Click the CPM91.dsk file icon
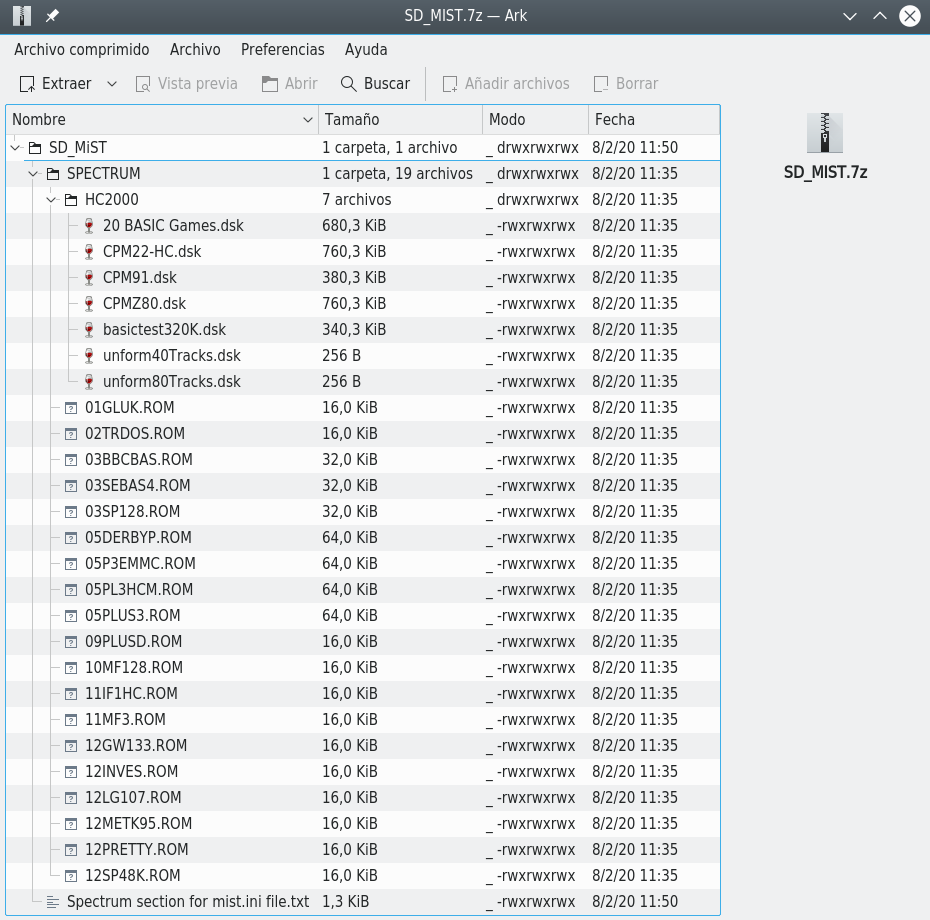The height and width of the screenshot is (920, 930). click(x=89, y=278)
